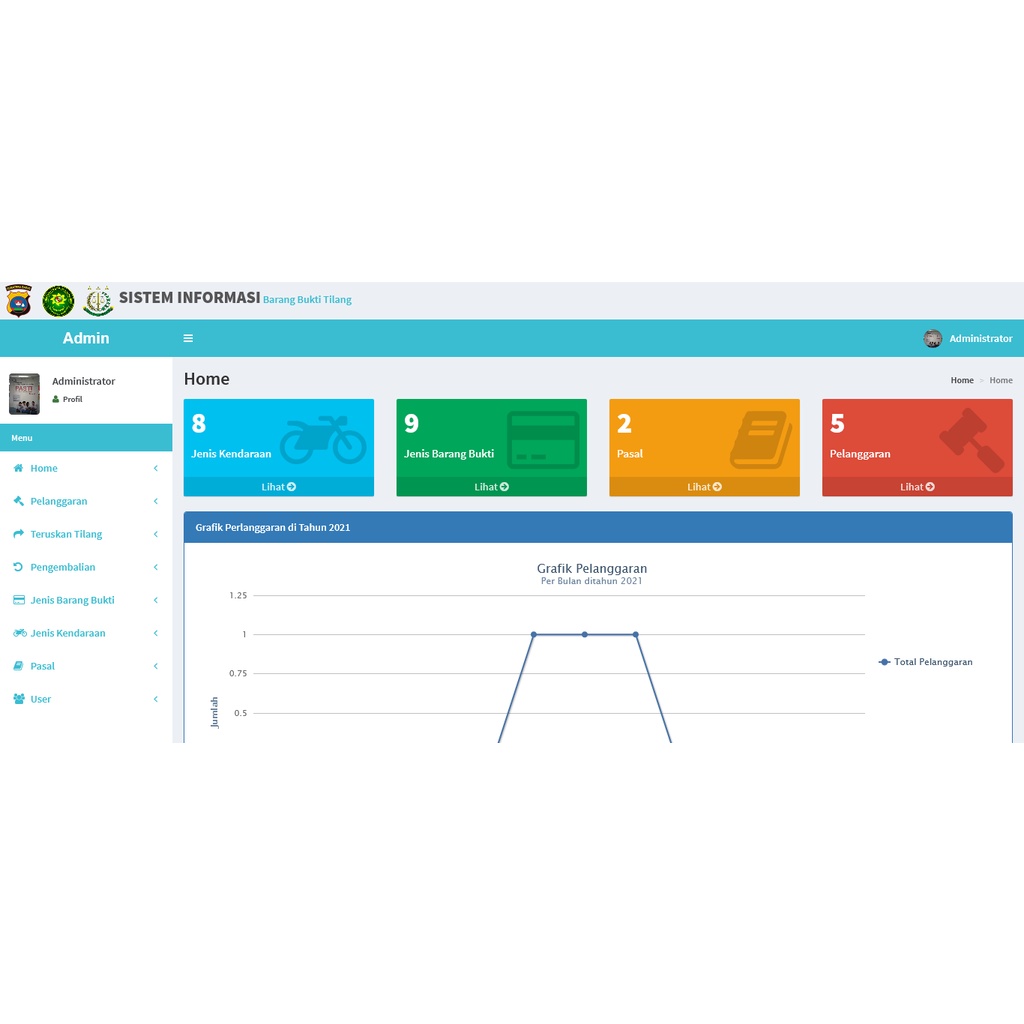Click Lihat on the Jenis Kendaraan card
The image size is (1024, 1024).
pos(279,487)
